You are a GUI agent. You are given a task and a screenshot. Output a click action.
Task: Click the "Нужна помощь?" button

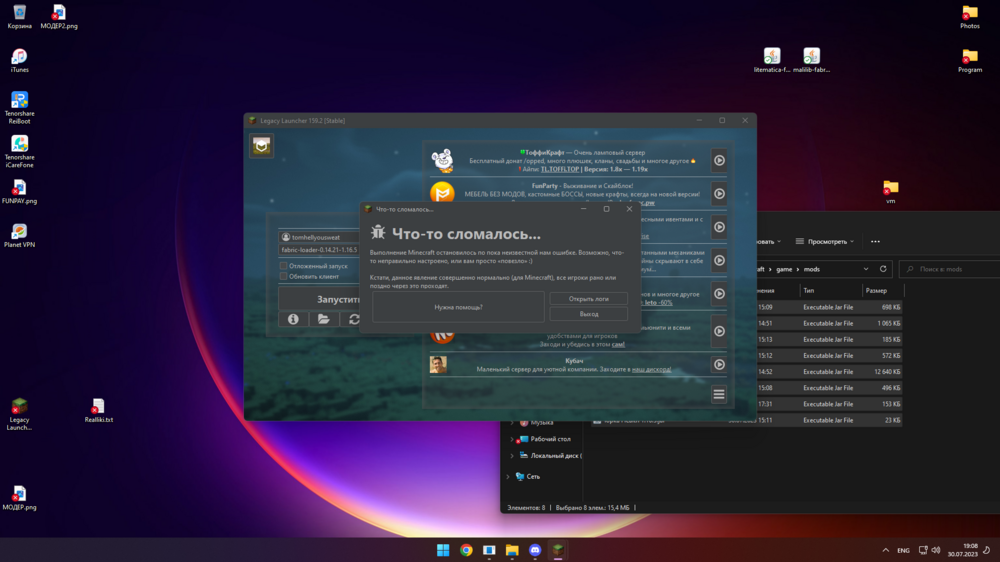[x=458, y=307]
